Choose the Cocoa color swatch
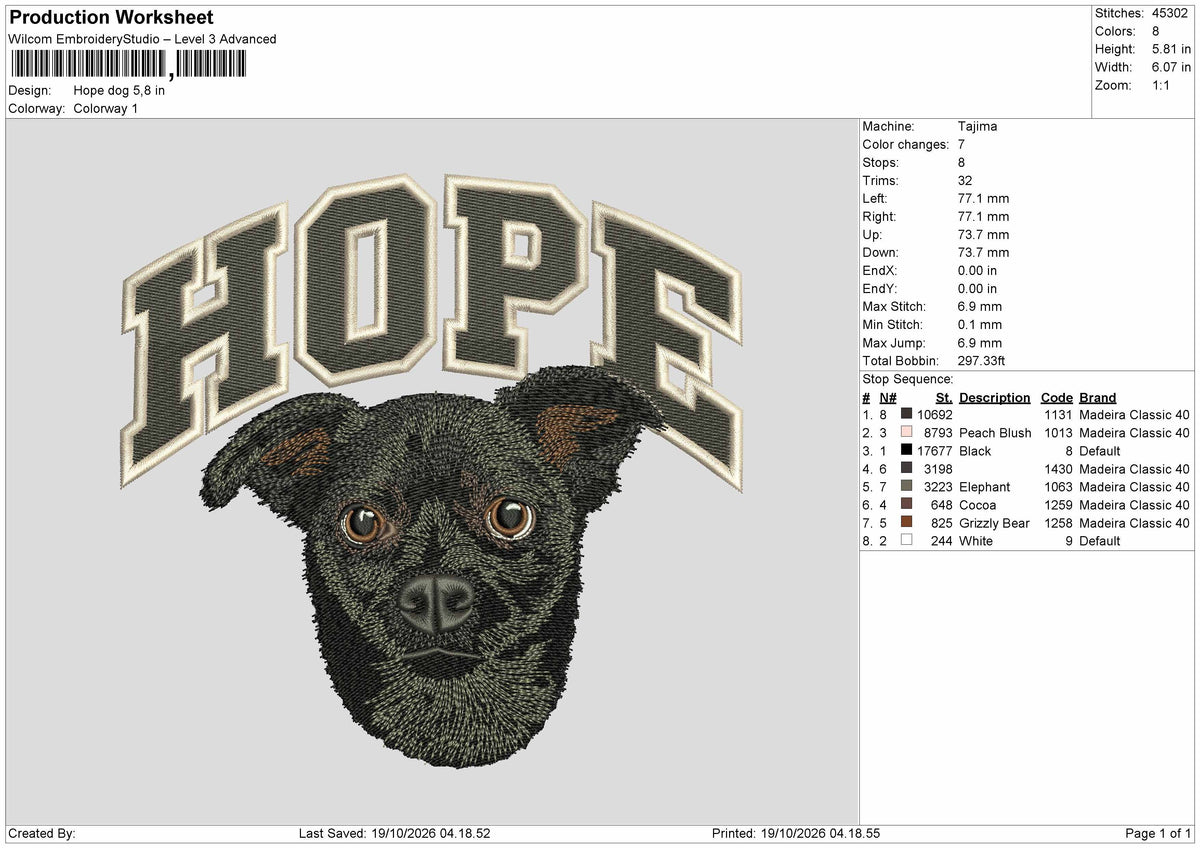 point(906,504)
